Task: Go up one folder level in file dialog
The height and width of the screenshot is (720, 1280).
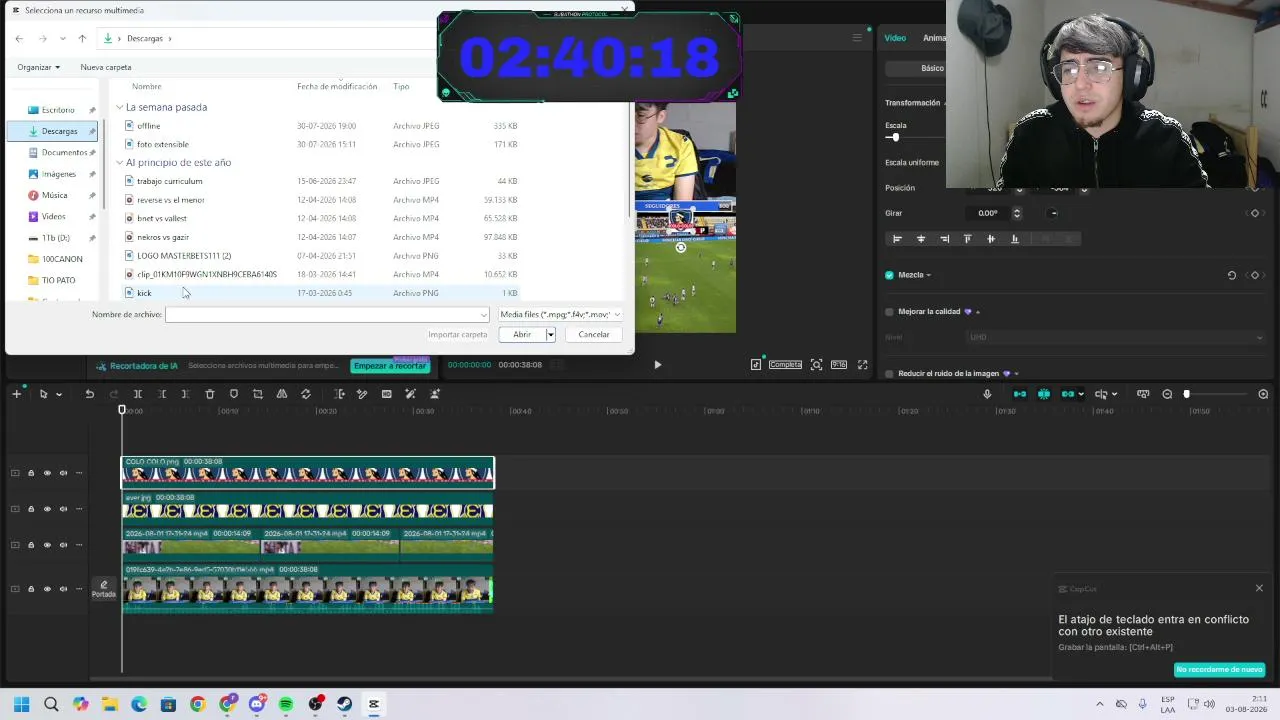Action: [82, 38]
